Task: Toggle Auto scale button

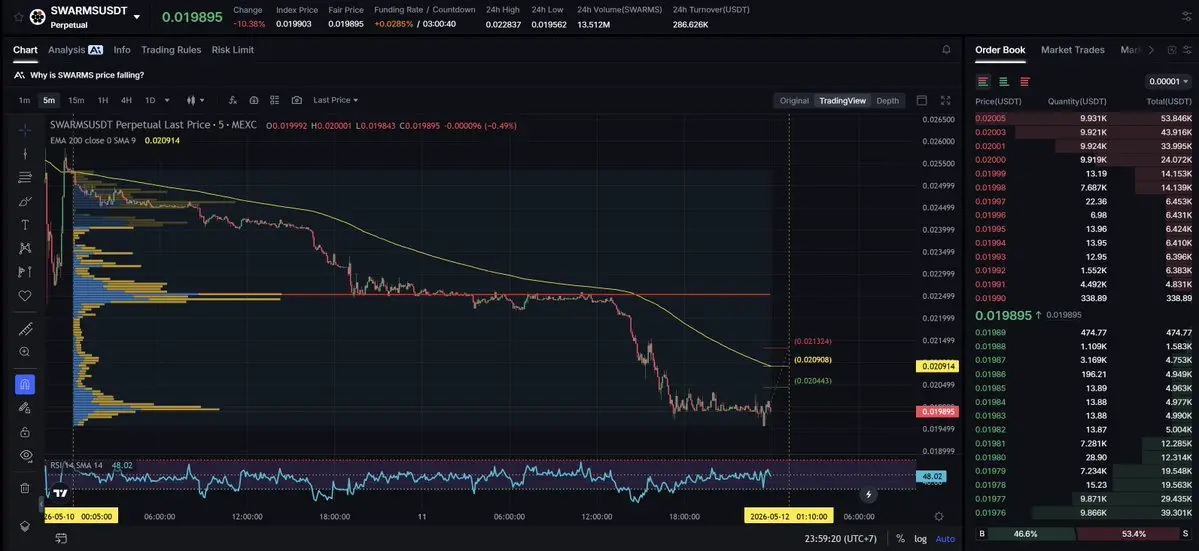Action: [x=945, y=539]
